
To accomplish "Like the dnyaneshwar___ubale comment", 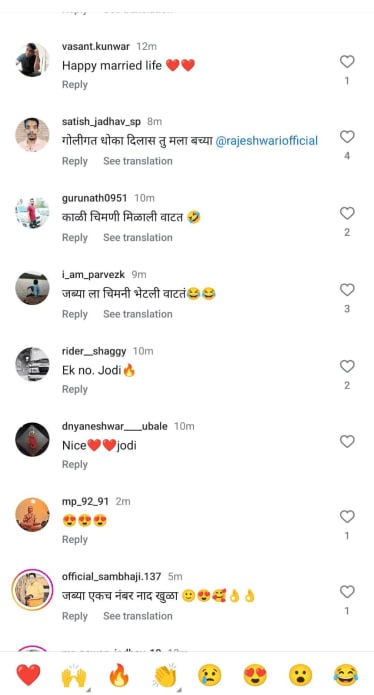I will point(347,441).
